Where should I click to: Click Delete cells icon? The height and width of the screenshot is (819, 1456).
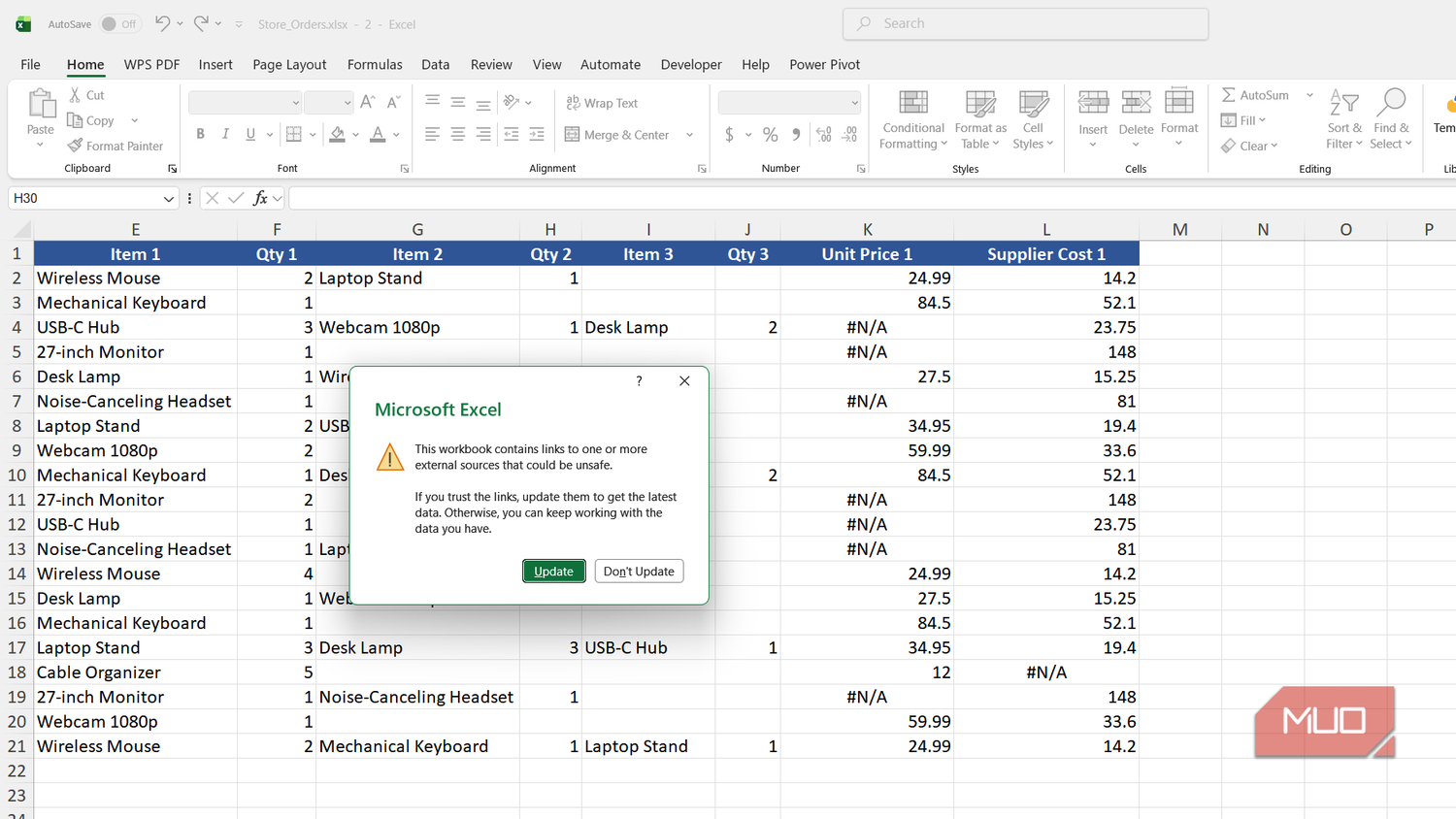[1136, 102]
